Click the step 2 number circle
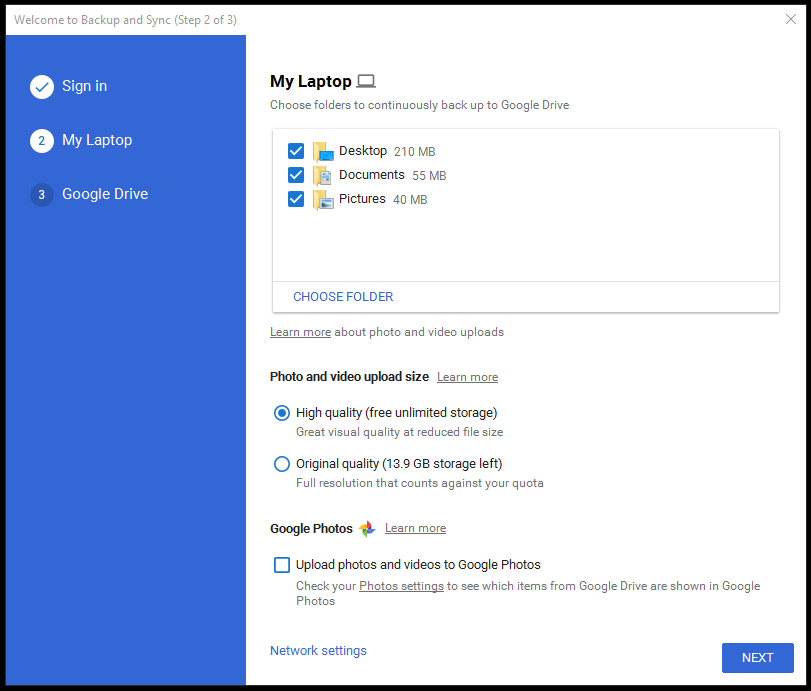811x691 pixels. 42,141
